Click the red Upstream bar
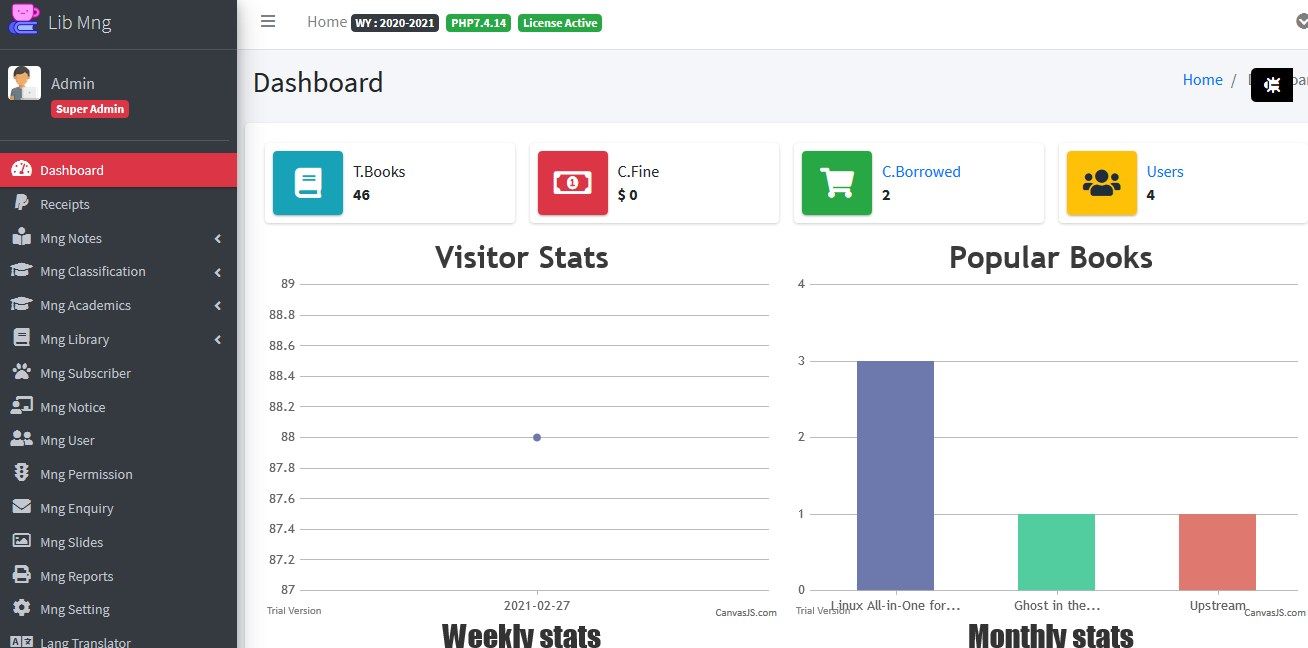The width and height of the screenshot is (1308, 648). tap(1217, 552)
